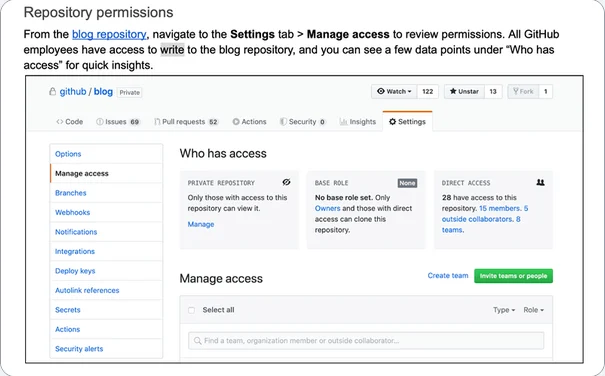Click the watchers count 122

click(428, 91)
